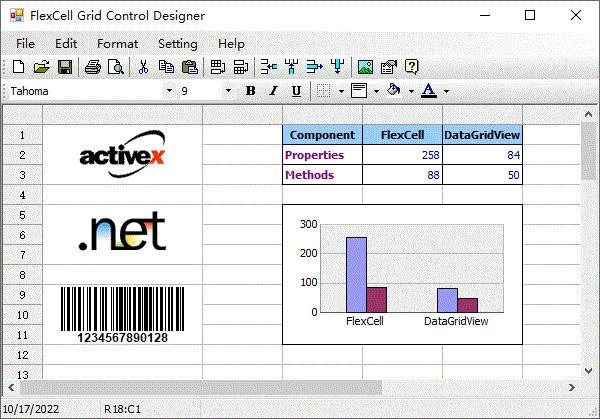Select the bar chart object
600x419 pixels.
coord(403,274)
